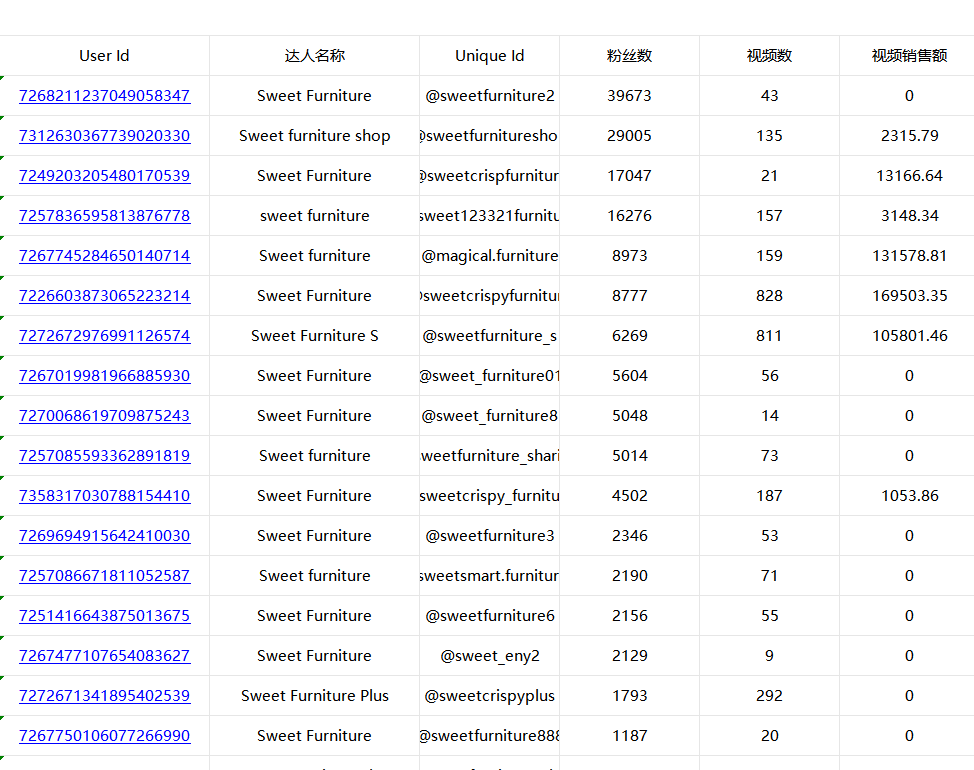Click the link 7249203205480170539
974x770 pixels.
pos(104,176)
